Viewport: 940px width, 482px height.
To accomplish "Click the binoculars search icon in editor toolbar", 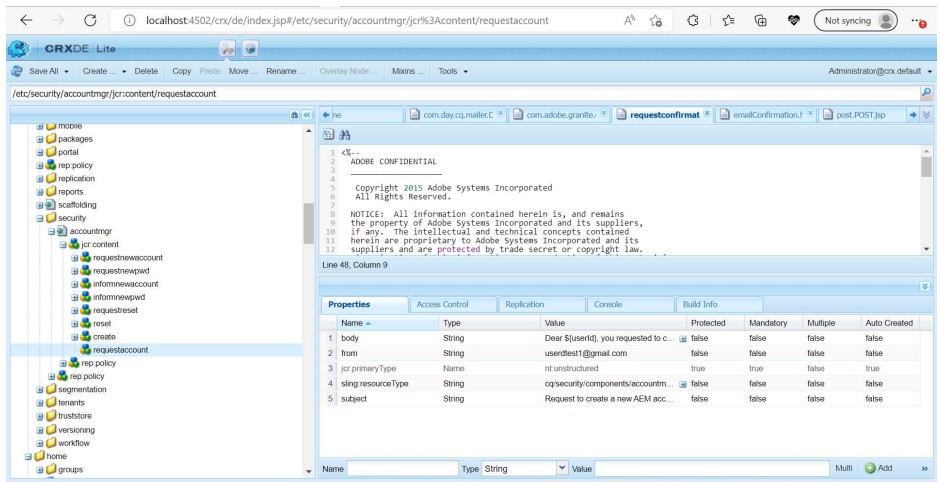I will [345, 135].
